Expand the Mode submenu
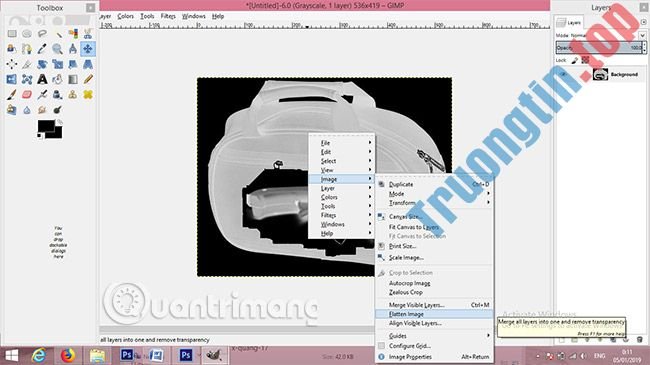The image size is (650, 365). coord(434,194)
